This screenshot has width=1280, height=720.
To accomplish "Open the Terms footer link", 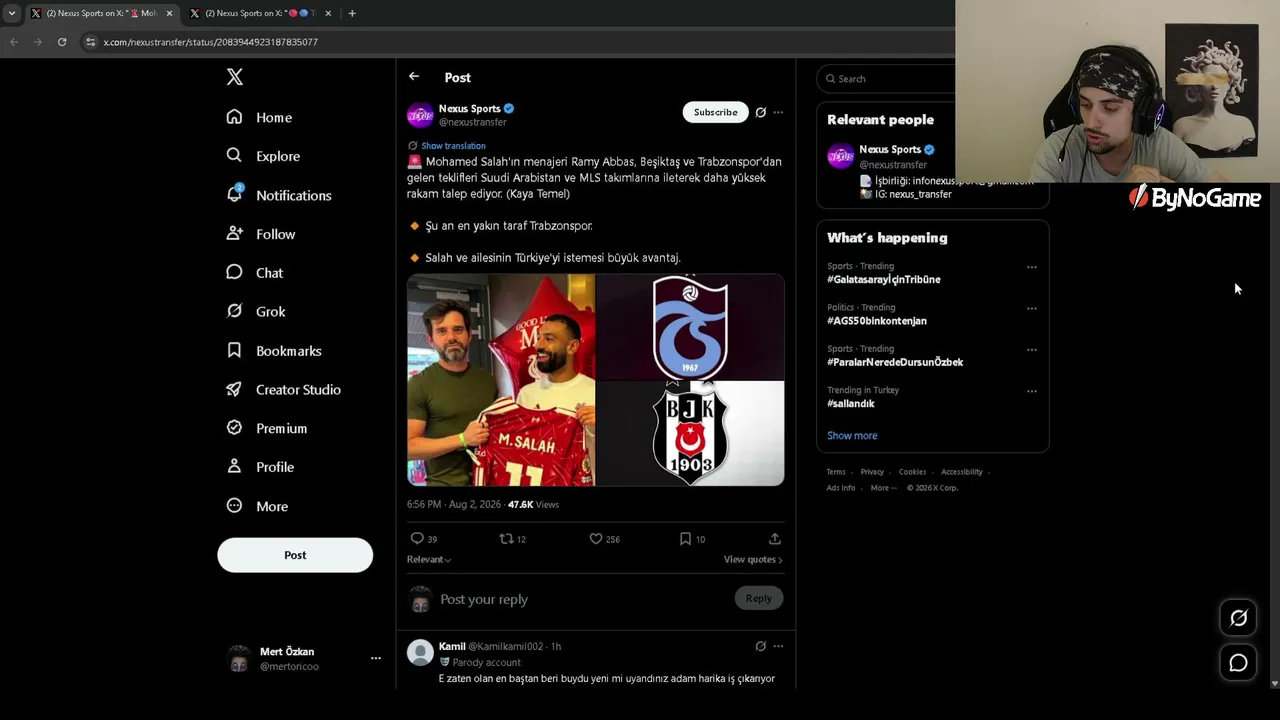I will (836, 472).
